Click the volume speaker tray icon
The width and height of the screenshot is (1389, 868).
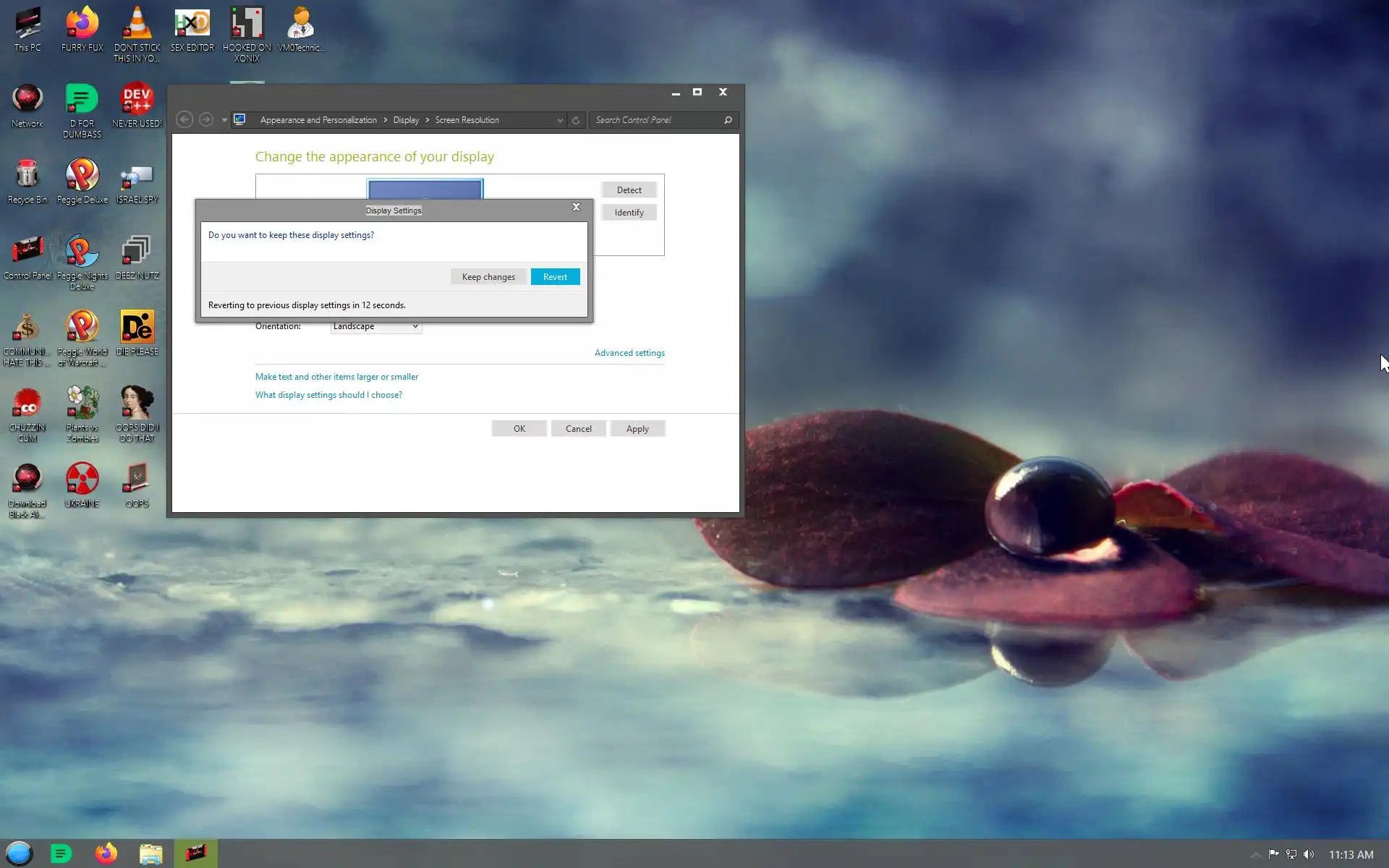1309,854
